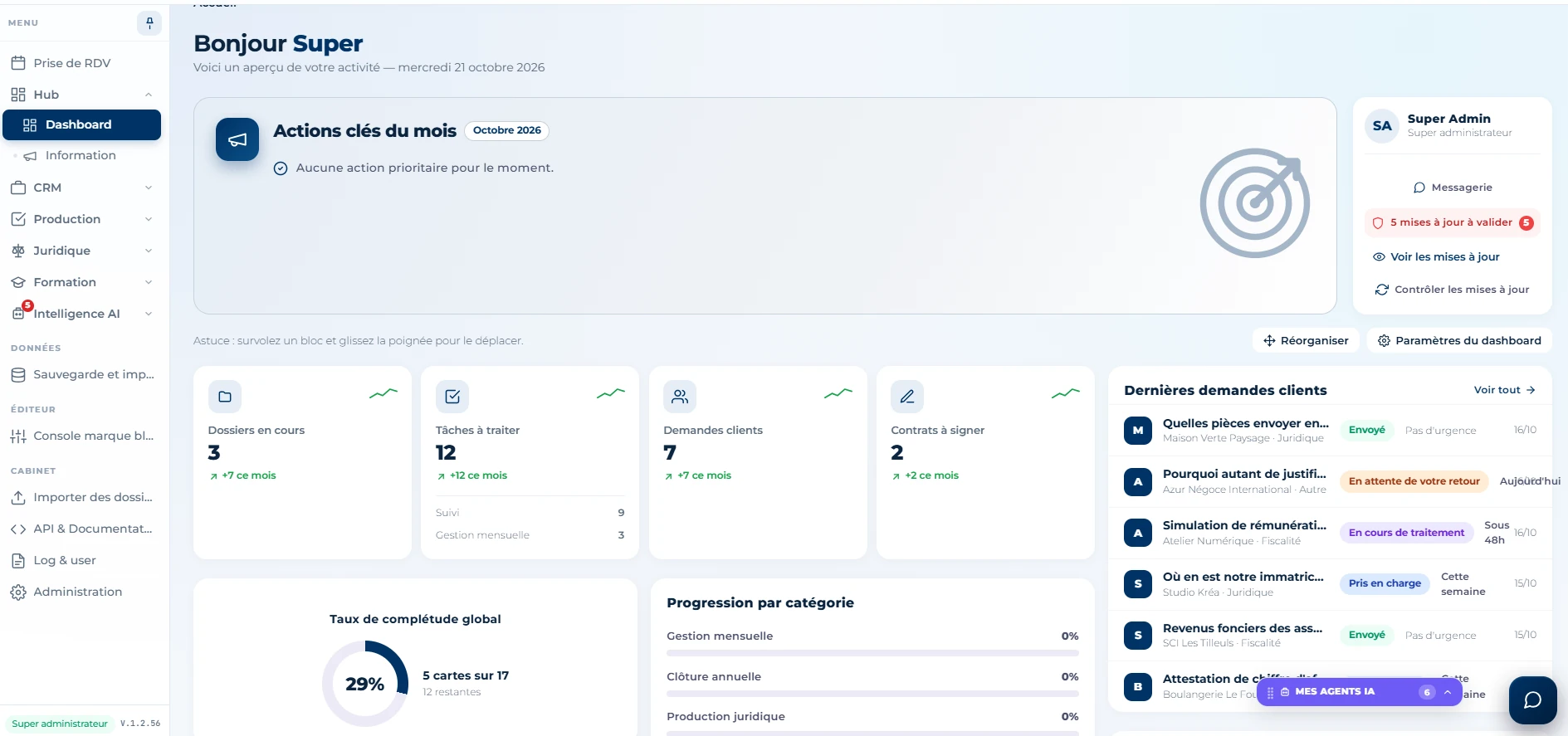
Task: Click the 29% completion donut chart
Action: pyautogui.click(x=365, y=684)
